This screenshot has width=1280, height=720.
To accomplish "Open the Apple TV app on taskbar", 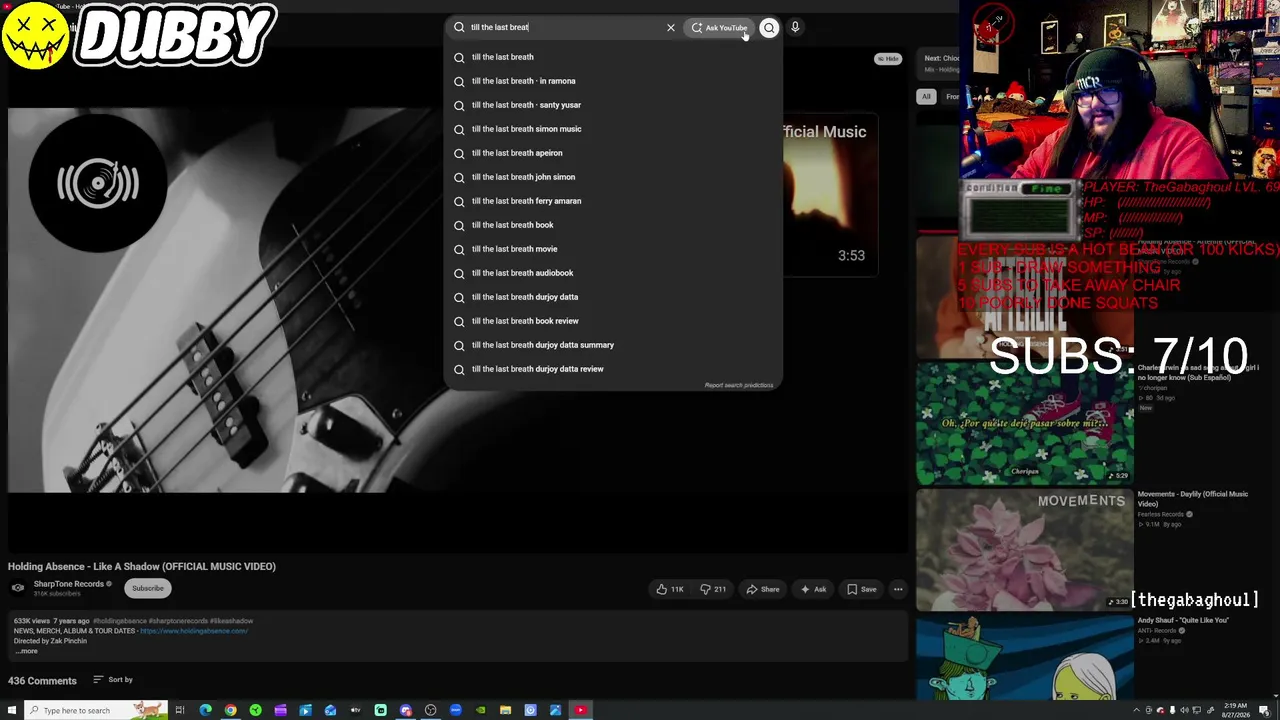I will point(355,710).
